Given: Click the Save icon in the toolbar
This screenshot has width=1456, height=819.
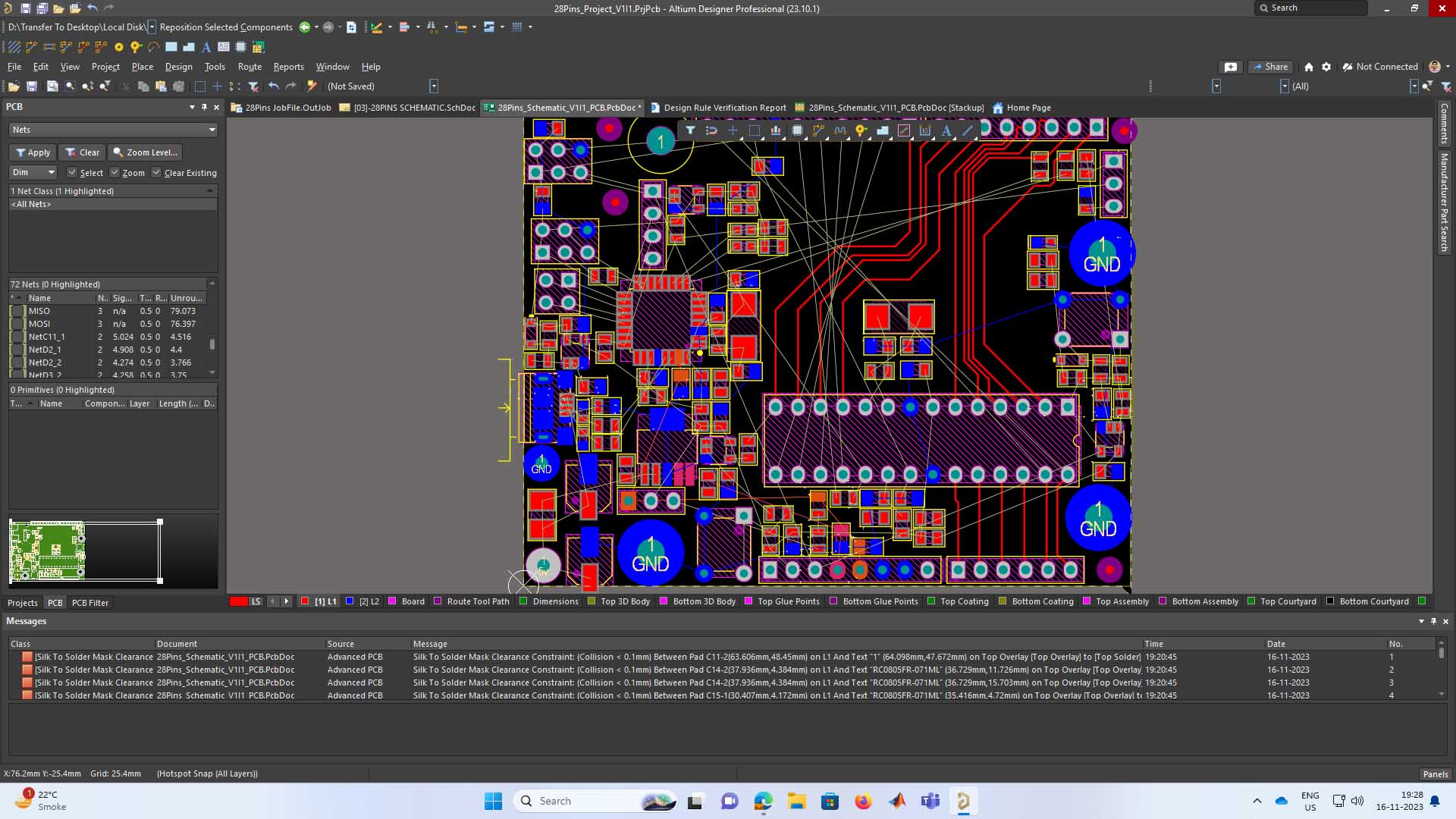Looking at the screenshot, I should pyautogui.click(x=32, y=86).
